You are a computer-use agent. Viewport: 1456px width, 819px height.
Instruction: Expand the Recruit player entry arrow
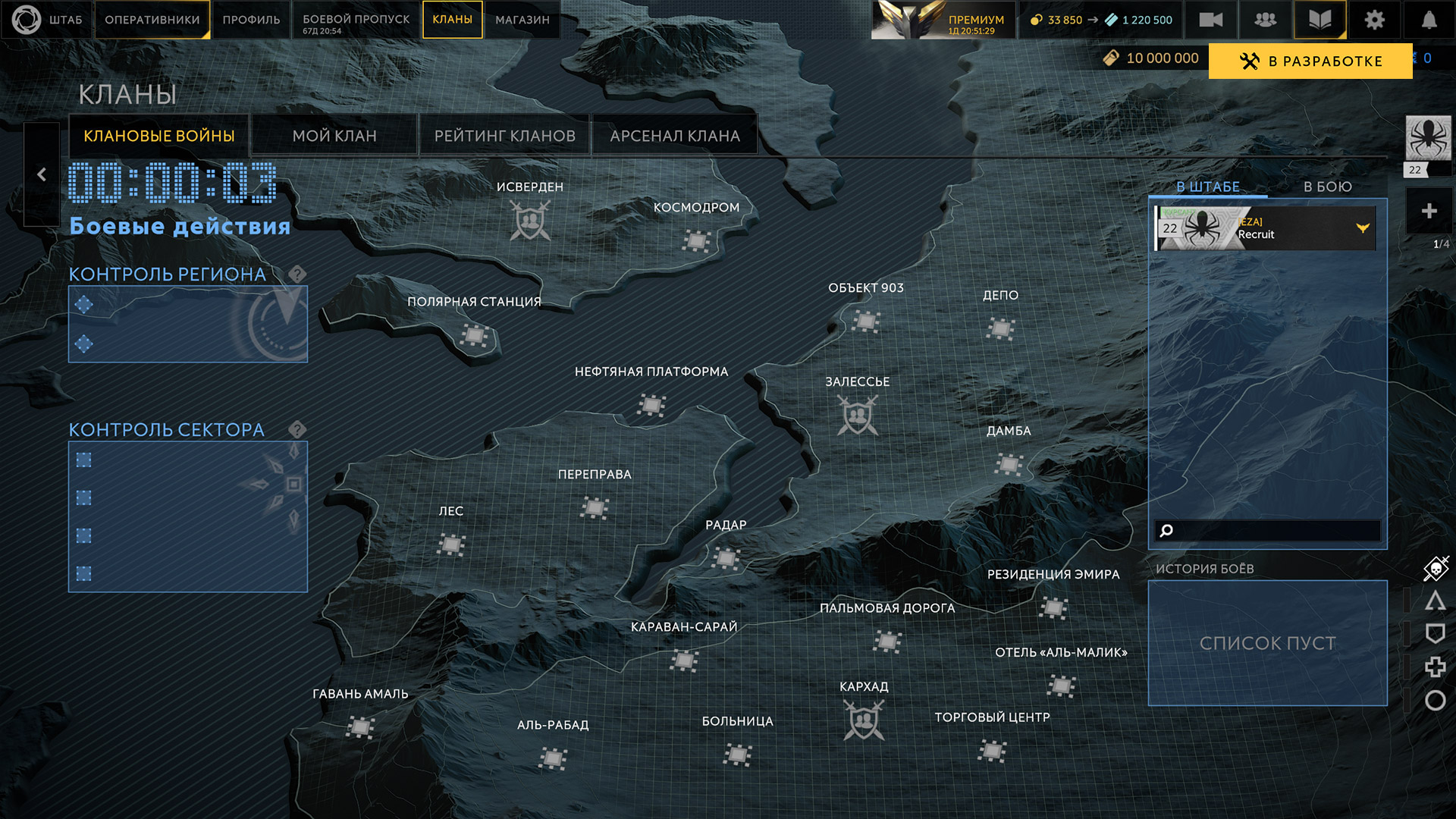point(1363,227)
